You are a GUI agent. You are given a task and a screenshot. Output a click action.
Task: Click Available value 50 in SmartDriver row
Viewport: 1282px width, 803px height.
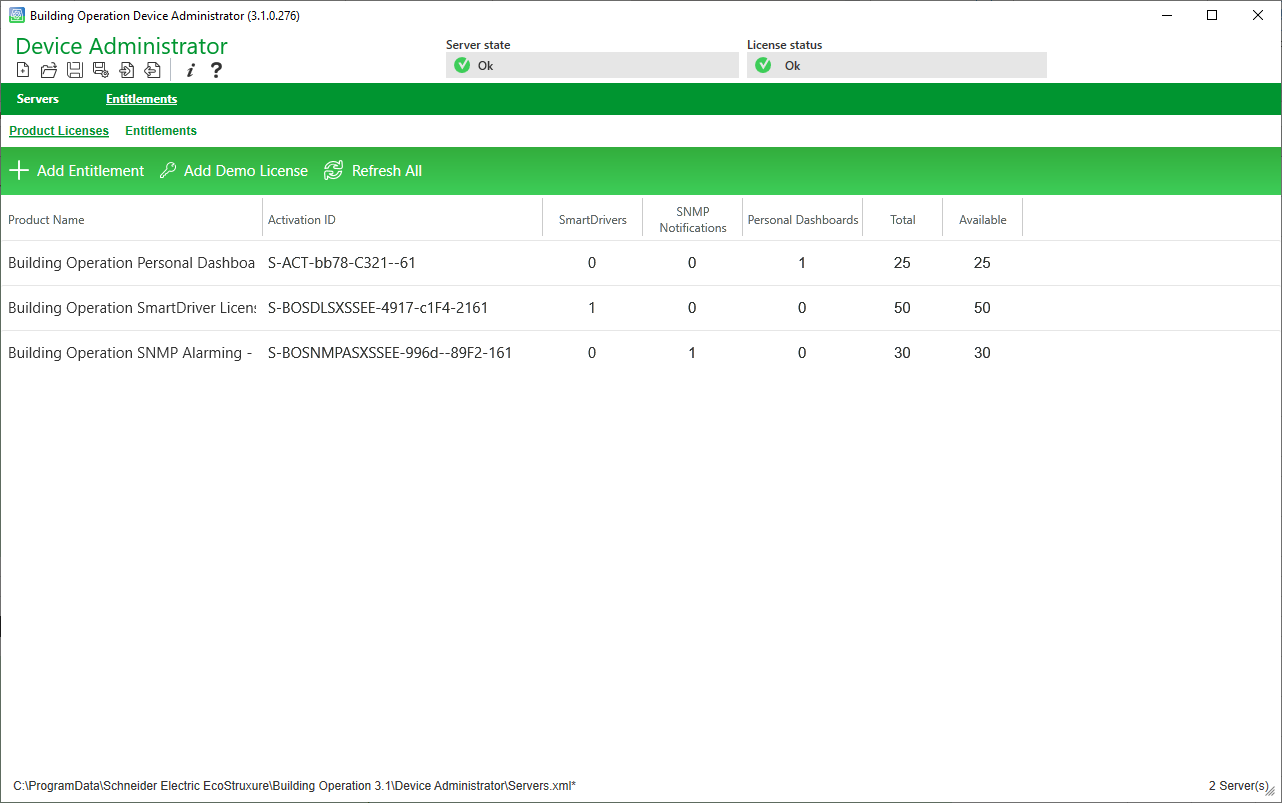(982, 308)
